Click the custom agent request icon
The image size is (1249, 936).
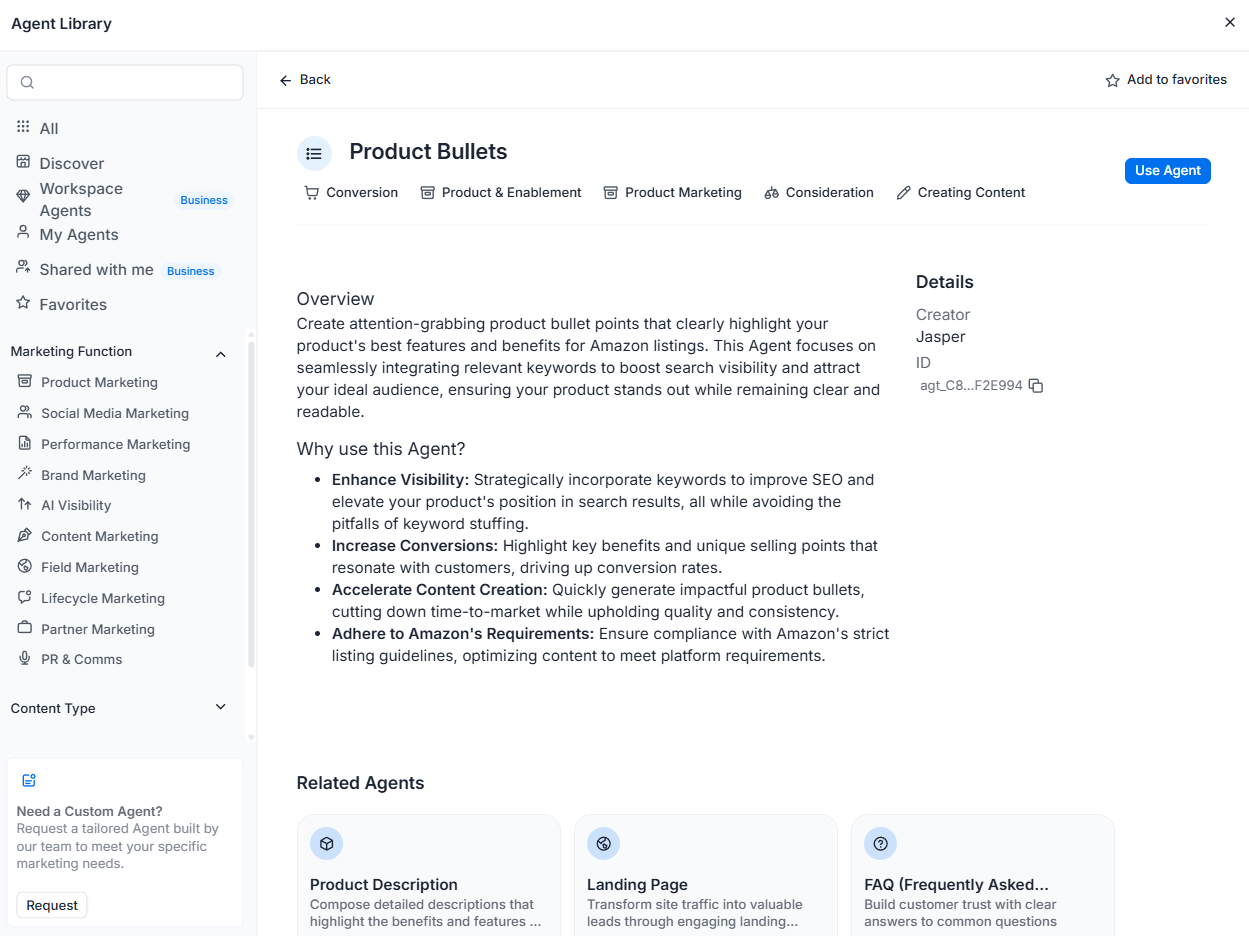[x=28, y=780]
